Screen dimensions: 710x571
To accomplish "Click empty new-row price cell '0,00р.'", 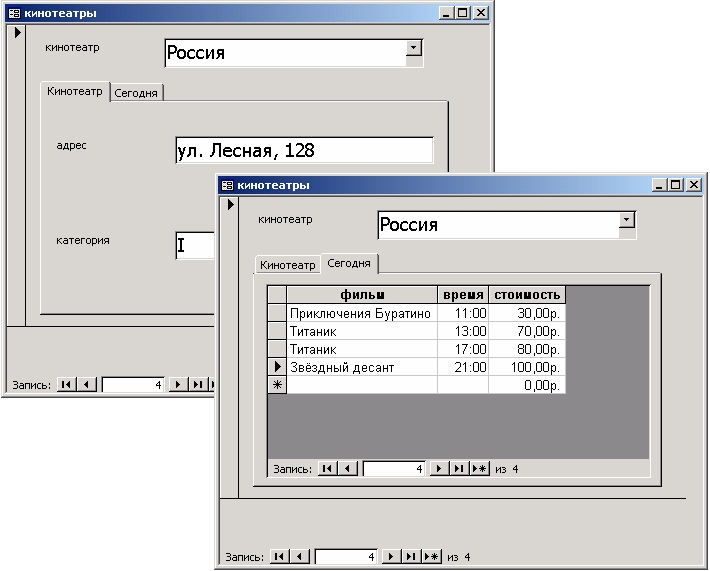I will (x=527, y=385).
